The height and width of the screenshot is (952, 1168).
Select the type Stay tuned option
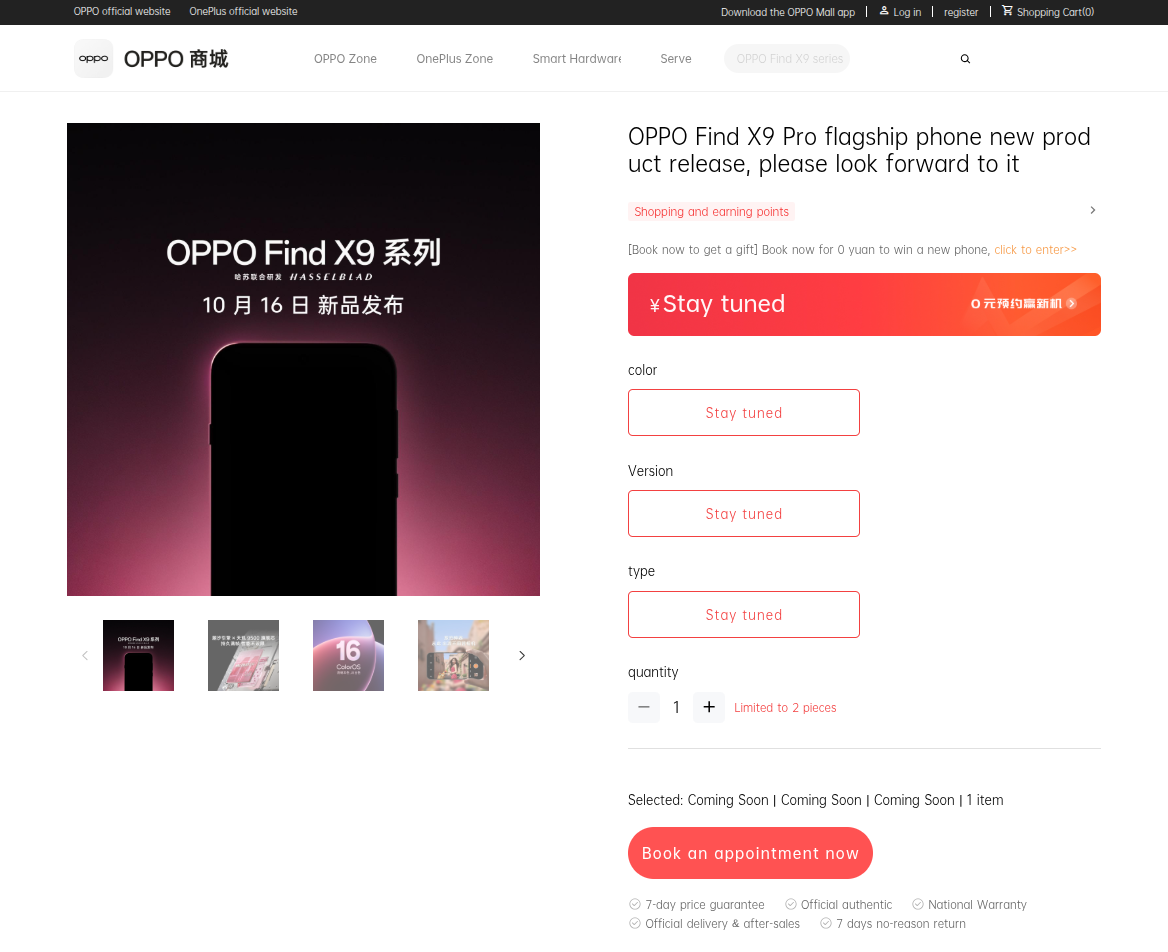click(x=743, y=615)
